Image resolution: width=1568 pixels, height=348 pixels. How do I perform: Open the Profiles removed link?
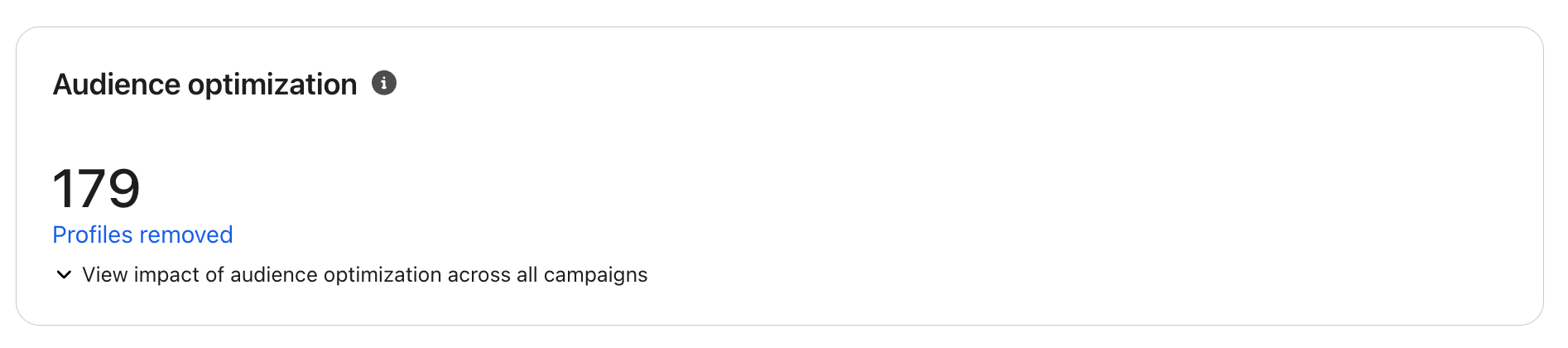142,235
